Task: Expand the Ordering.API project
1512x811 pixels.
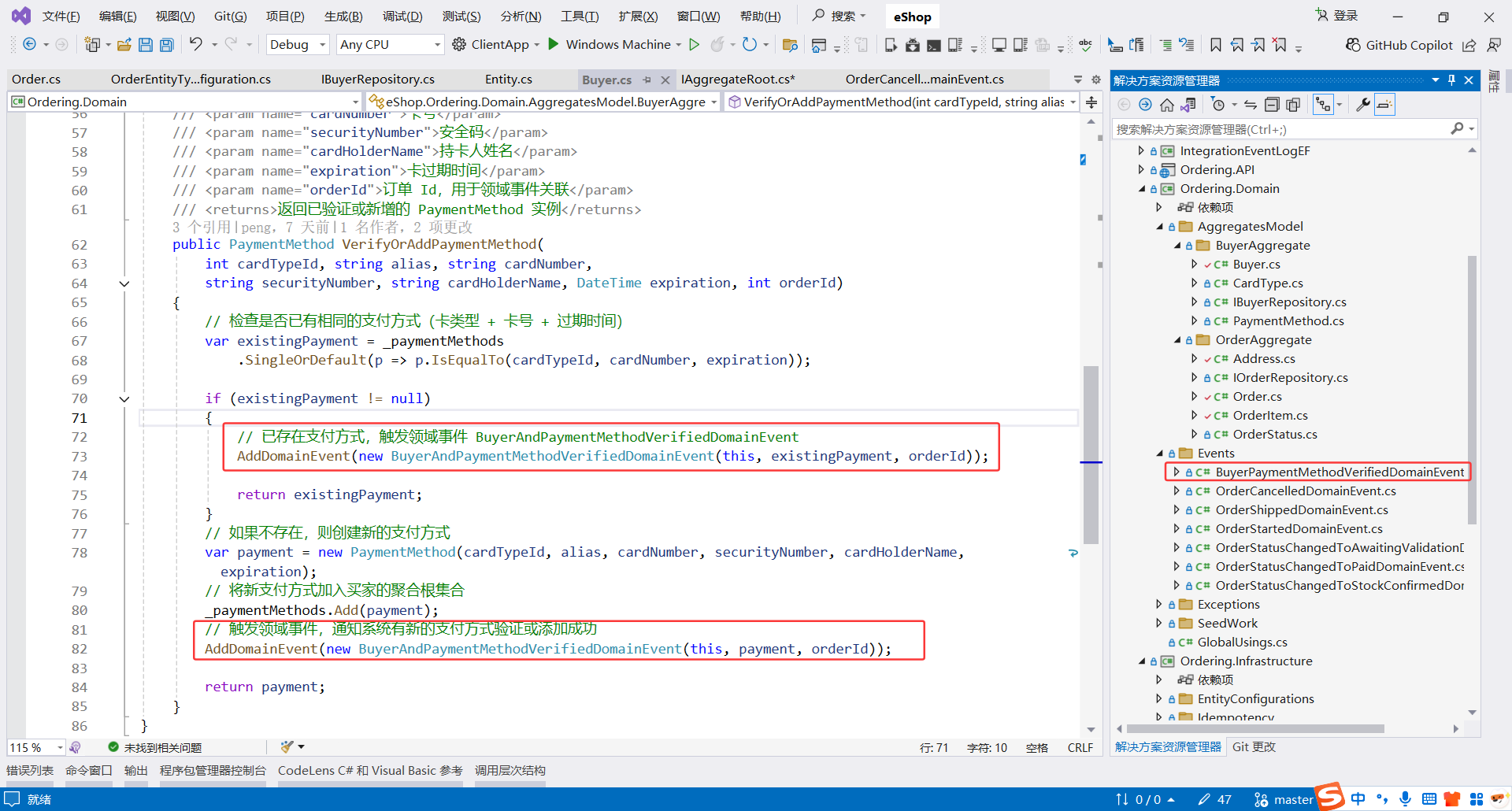Action: click(1142, 170)
